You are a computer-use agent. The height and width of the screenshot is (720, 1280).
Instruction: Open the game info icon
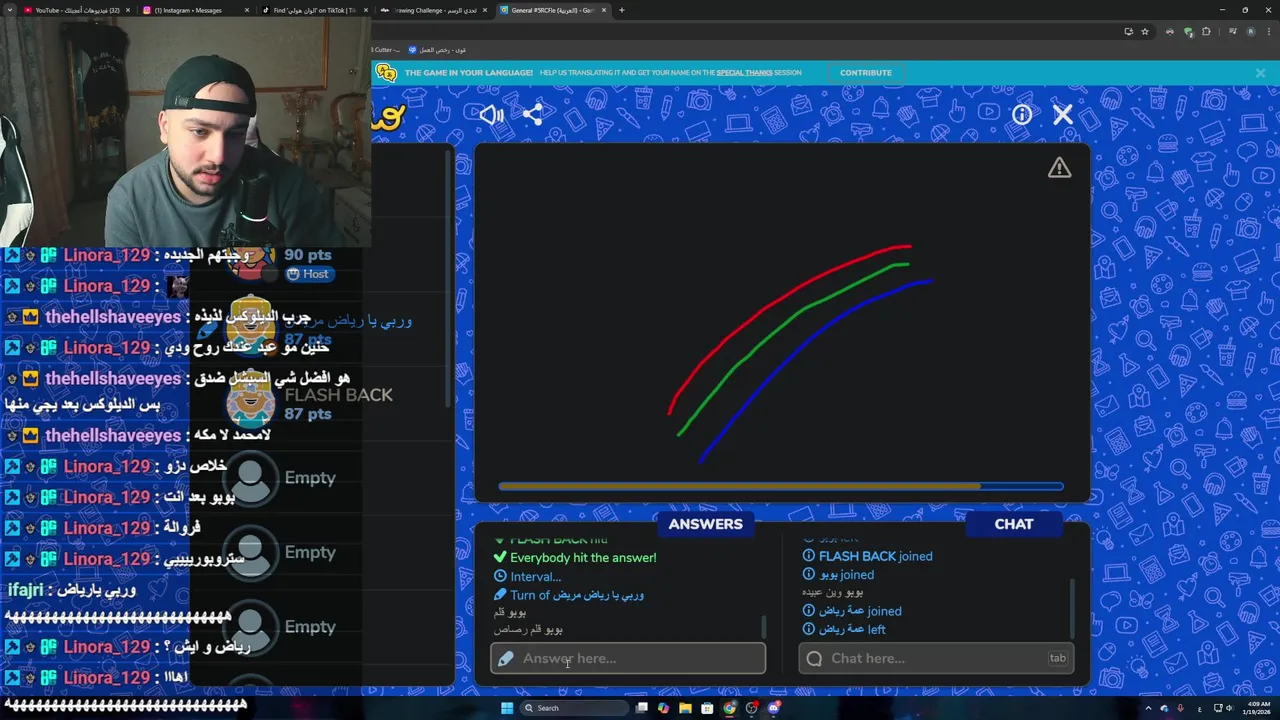1021,114
